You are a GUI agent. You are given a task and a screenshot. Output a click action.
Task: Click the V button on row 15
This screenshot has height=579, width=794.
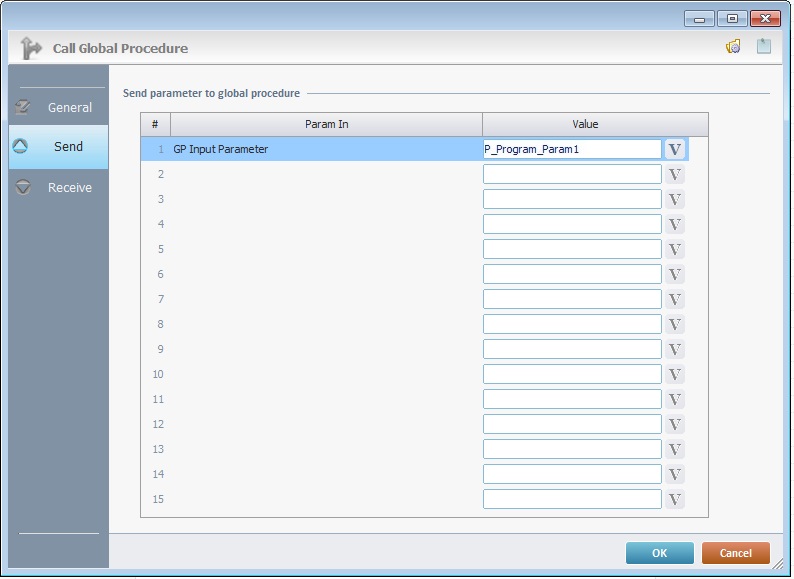675,499
